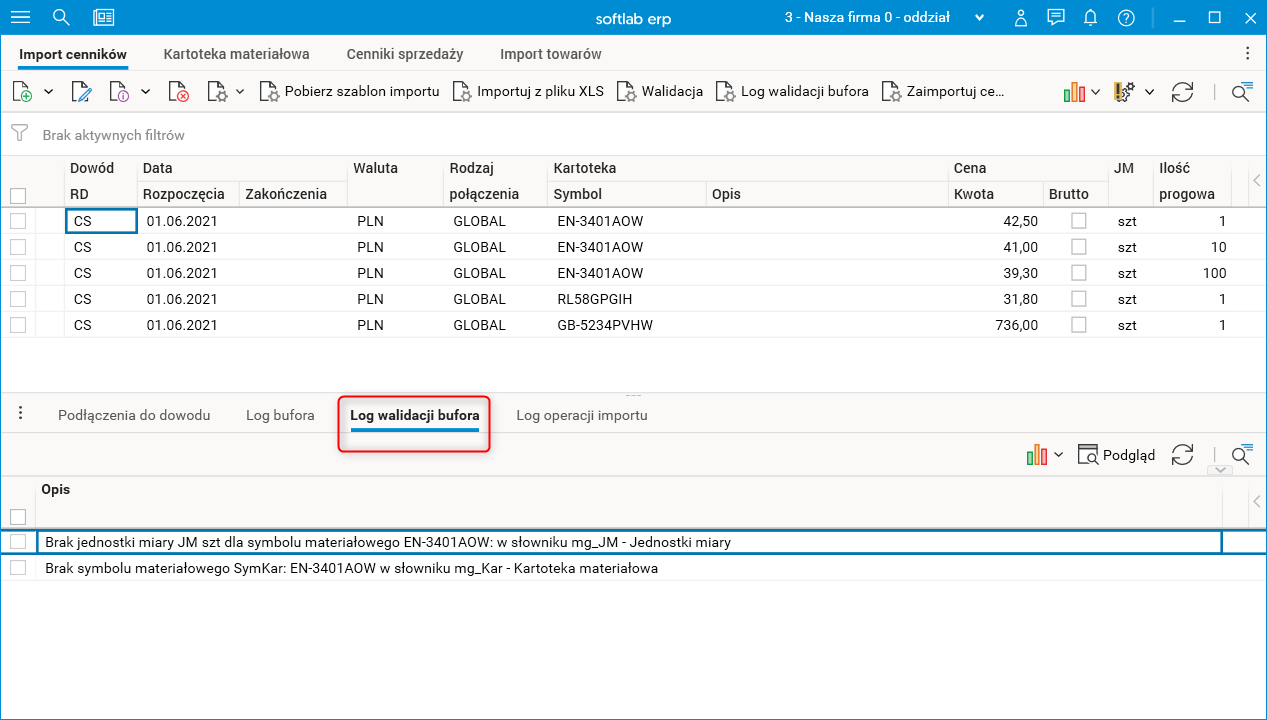Click Importuj z pliku XLS button

coord(528,91)
